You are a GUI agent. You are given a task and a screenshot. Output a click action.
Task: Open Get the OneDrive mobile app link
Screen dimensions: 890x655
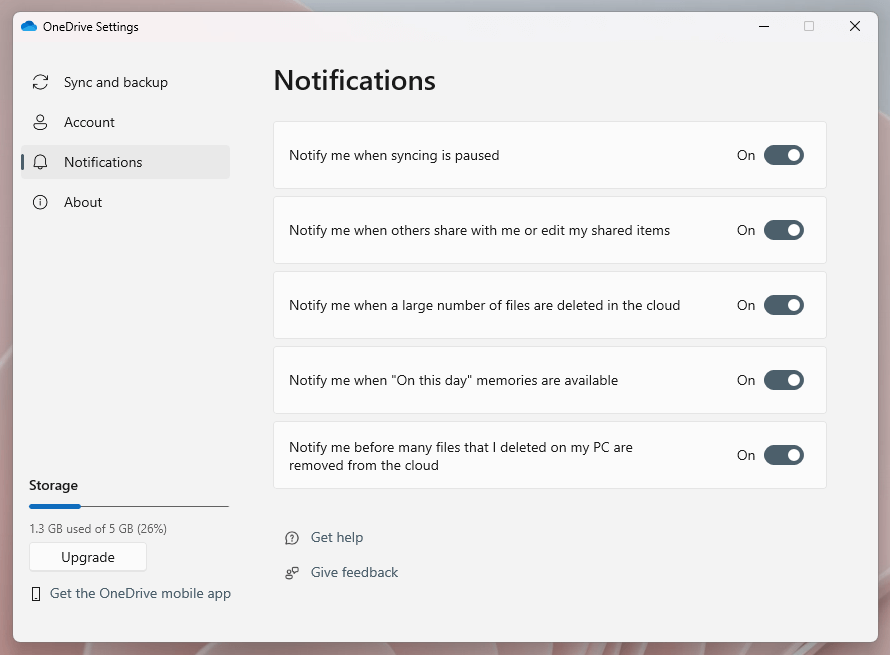[140, 594]
